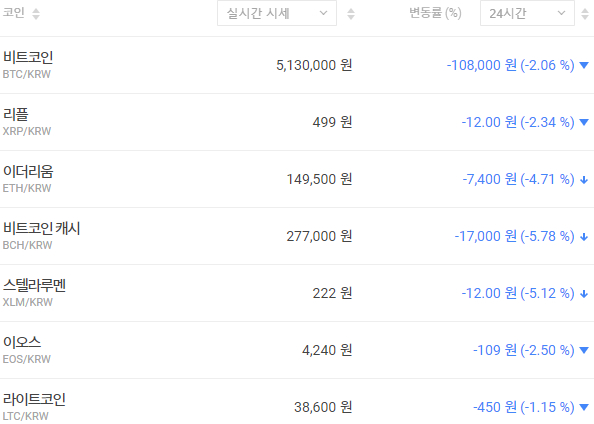Open the 리플 XRP/KRW coin link
The image size is (594, 424).
tap(27, 122)
